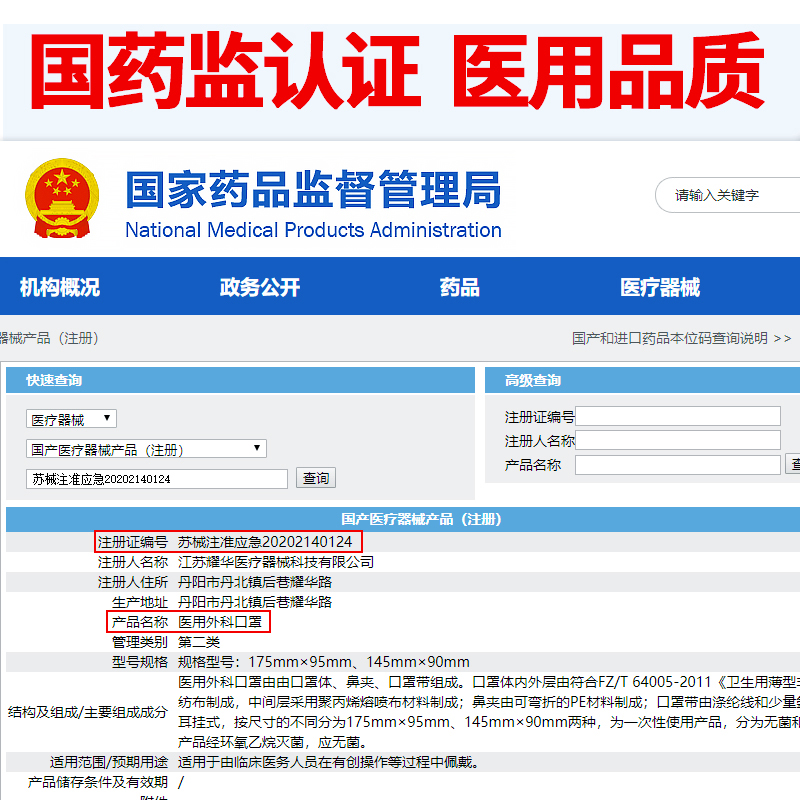Expand 国产医疗器械产品（注册） dropdown
The height and width of the screenshot is (800, 800).
pos(146,449)
